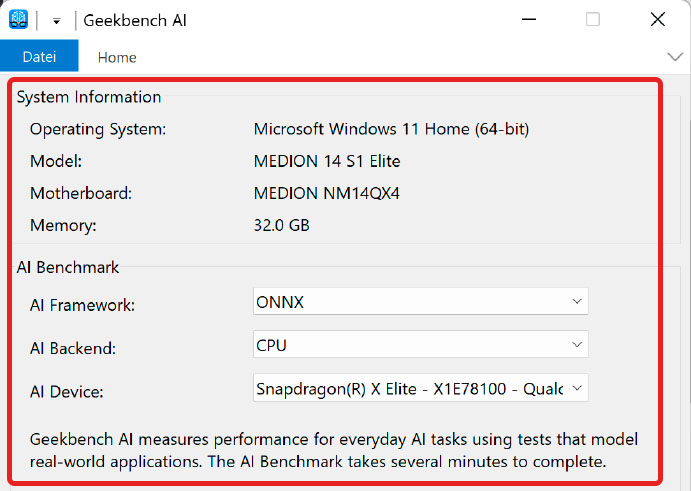Click the "AI Framework:" label

82,305
